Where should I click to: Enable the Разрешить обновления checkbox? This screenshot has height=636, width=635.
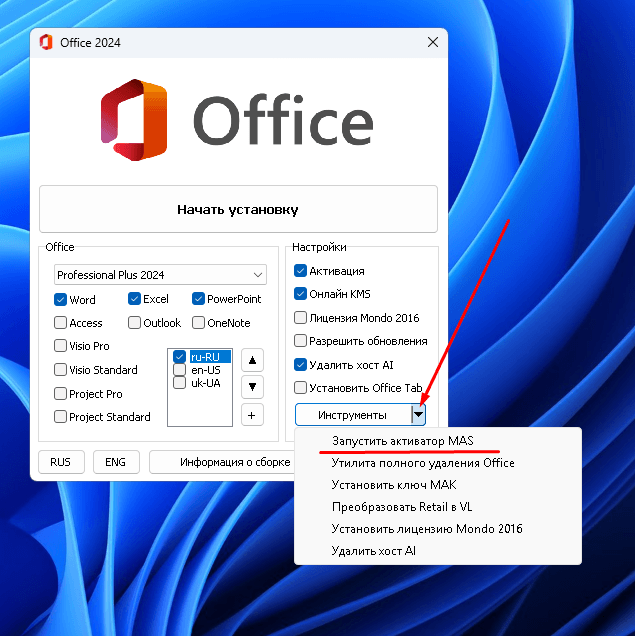coord(300,341)
